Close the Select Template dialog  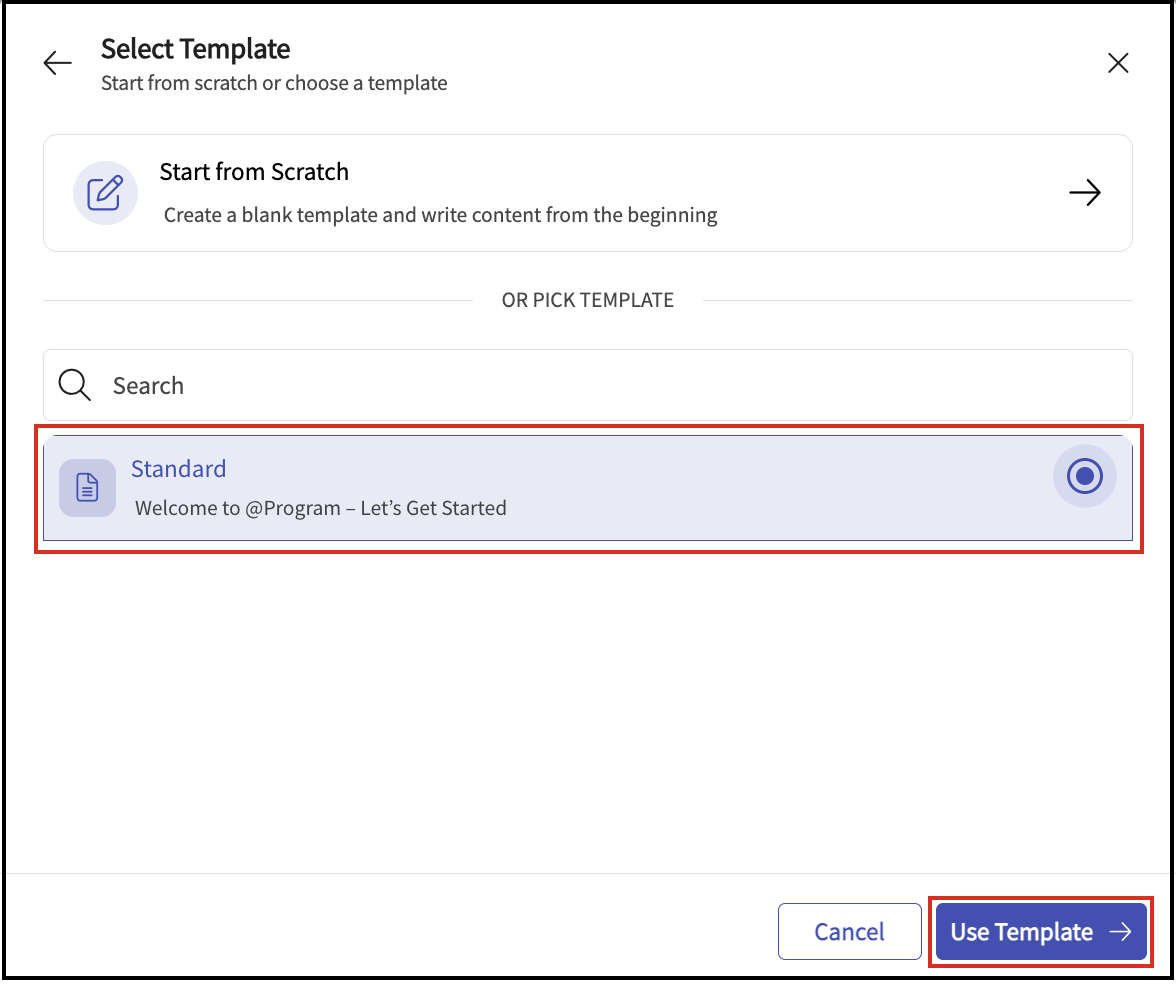(1118, 63)
